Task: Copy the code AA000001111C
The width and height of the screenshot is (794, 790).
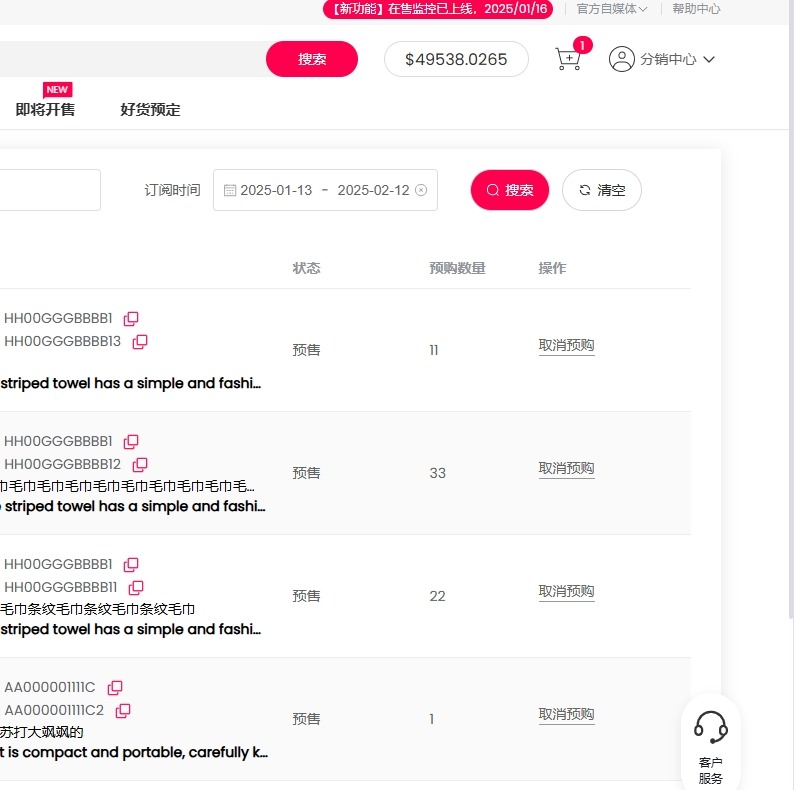Action: point(115,688)
